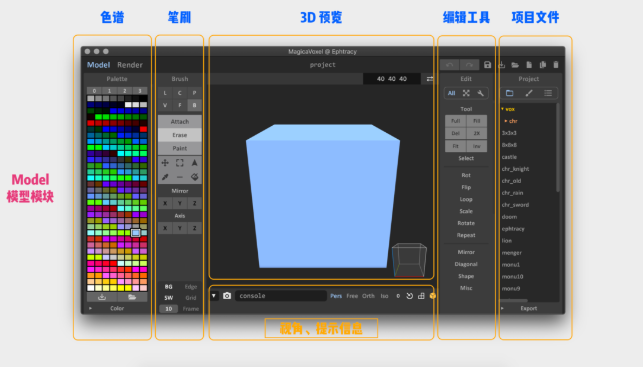643x367 pixels.
Task: Select the eyedropper color picker brush icon
Action: [x=165, y=177]
